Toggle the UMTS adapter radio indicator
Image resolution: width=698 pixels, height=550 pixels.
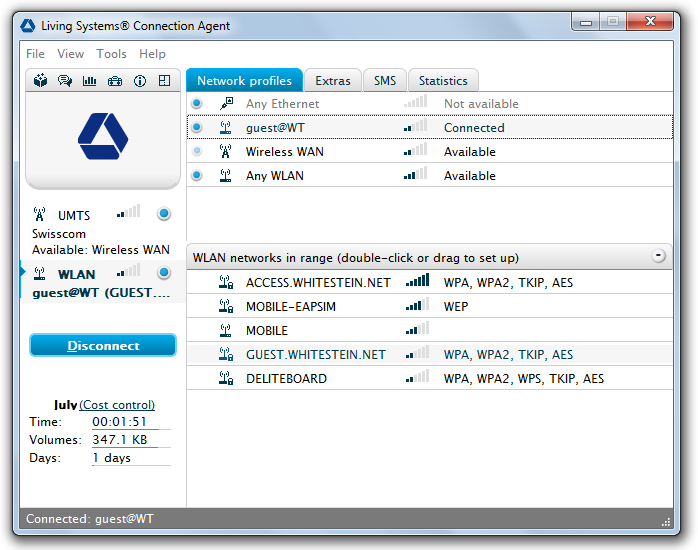tap(164, 214)
